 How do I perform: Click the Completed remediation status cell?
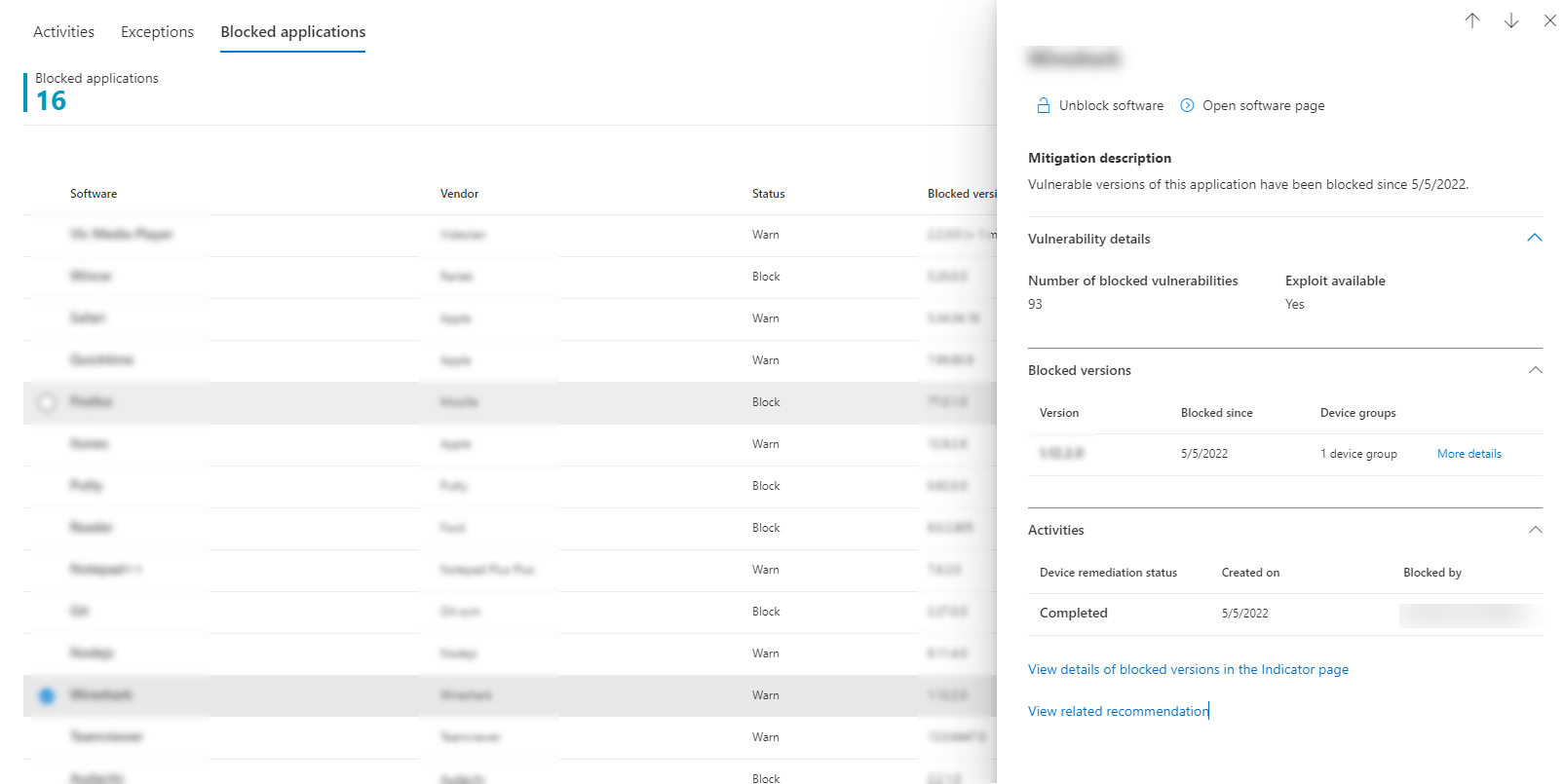click(1073, 613)
